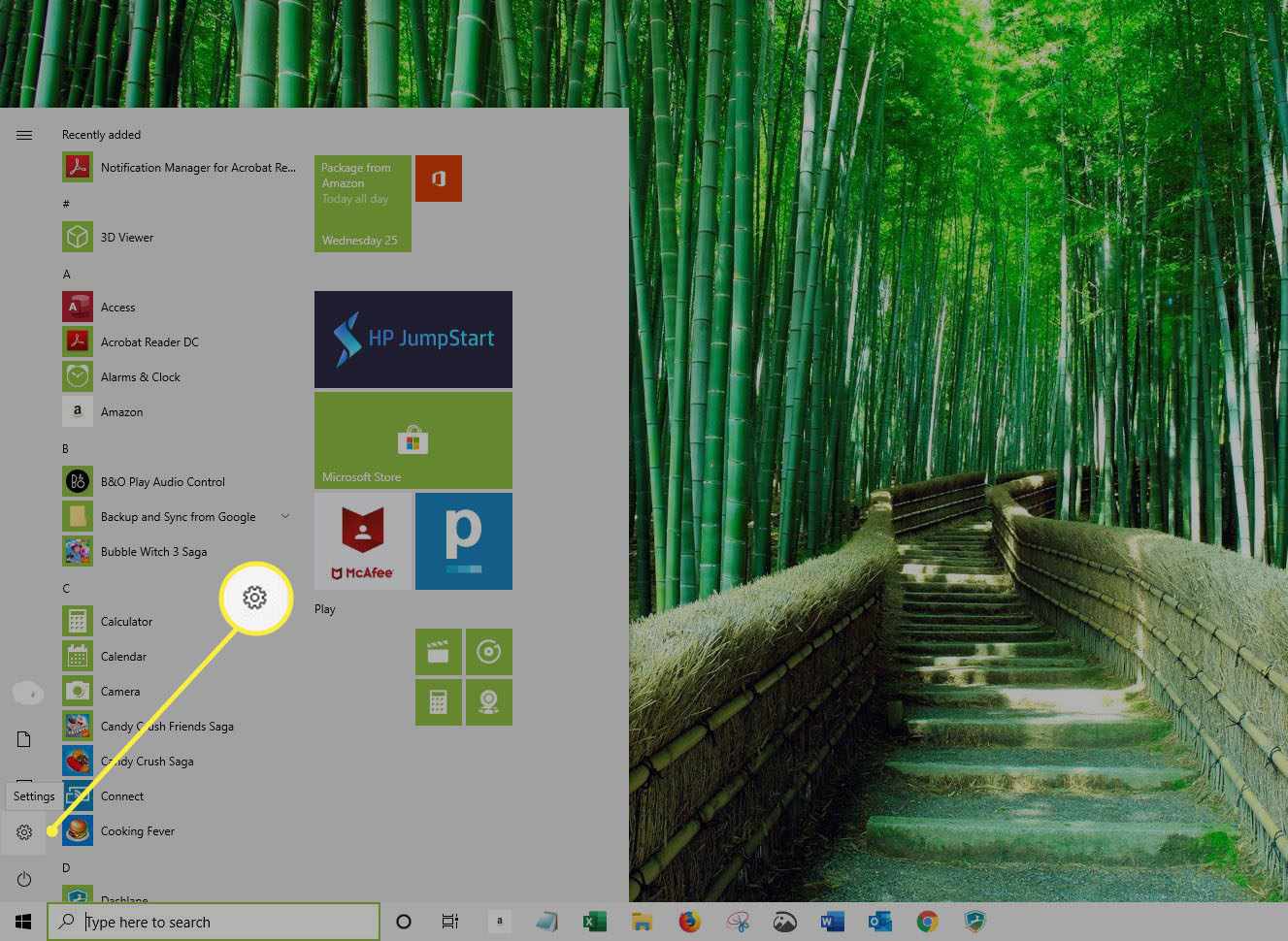Open the Snipping scissors app on taskbar

pos(738,922)
